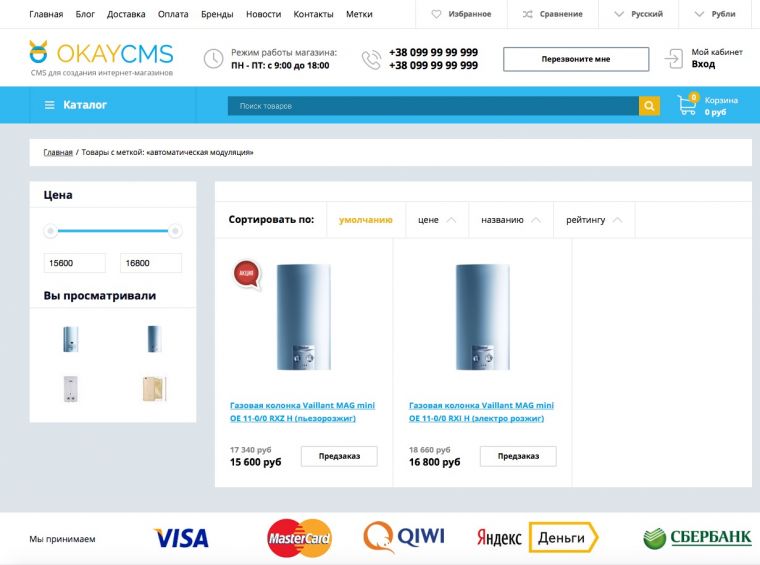
Task: Click the heart icon for Избранное
Action: tap(436, 14)
